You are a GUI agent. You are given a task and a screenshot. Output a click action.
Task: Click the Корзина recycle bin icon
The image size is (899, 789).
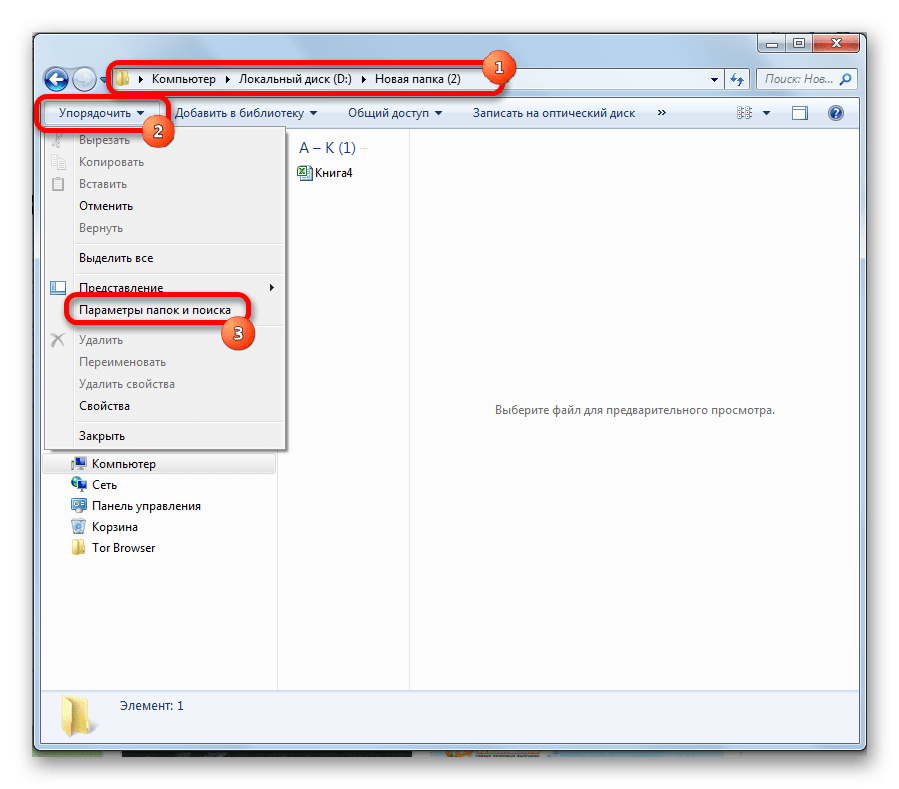click(x=79, y=526)
